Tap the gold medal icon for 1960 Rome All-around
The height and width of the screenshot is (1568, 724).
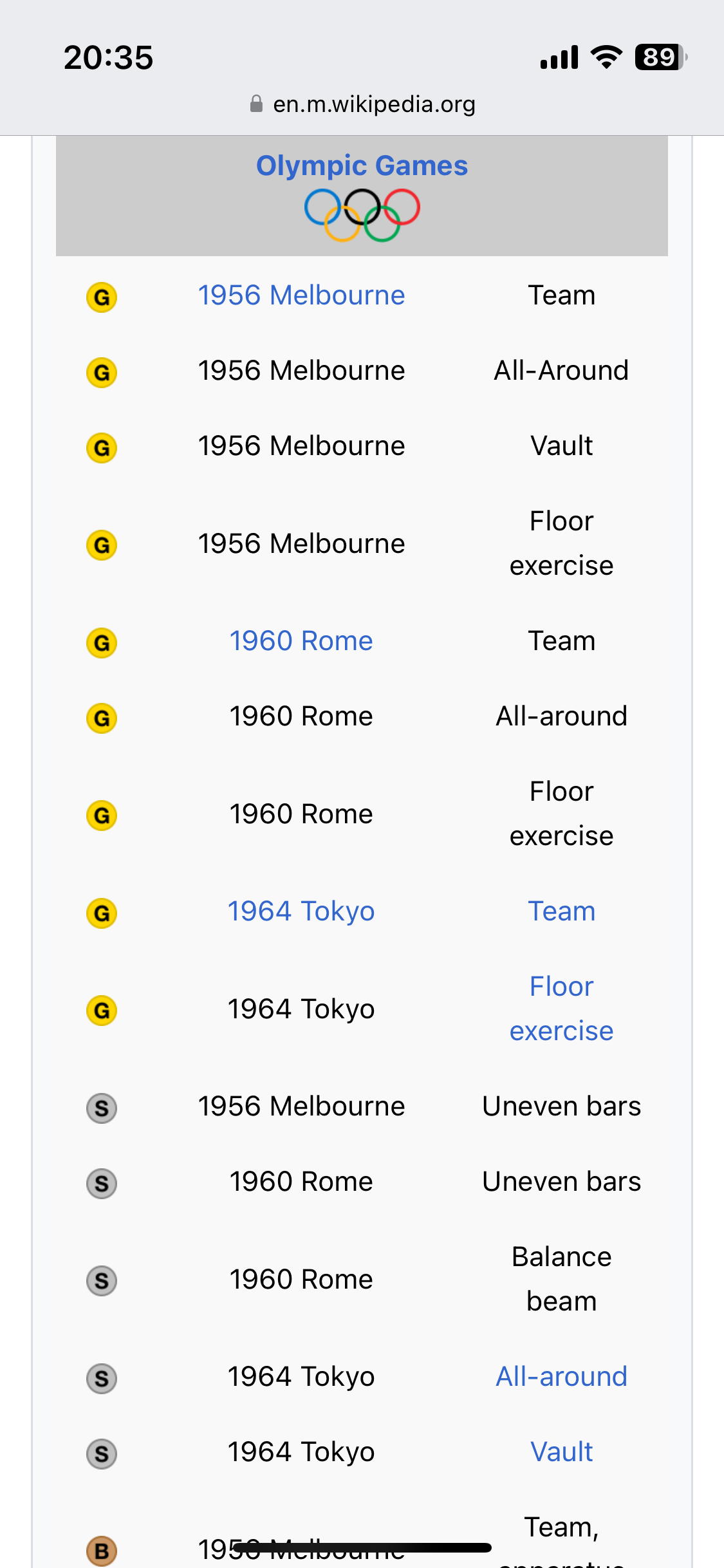coord(102,718)
